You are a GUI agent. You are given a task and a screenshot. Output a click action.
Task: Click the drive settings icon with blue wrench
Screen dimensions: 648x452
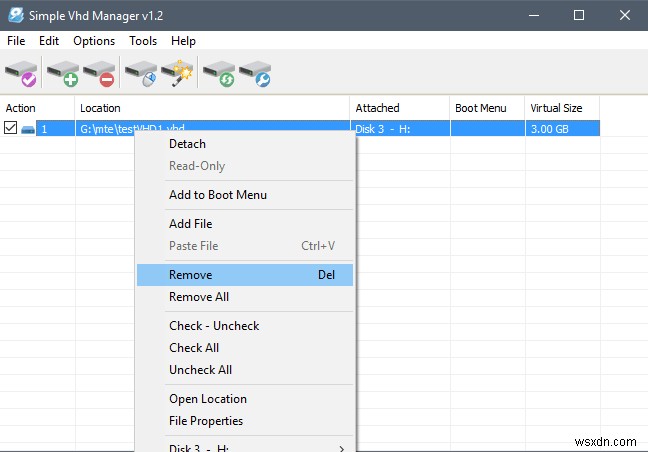[255, 73]
